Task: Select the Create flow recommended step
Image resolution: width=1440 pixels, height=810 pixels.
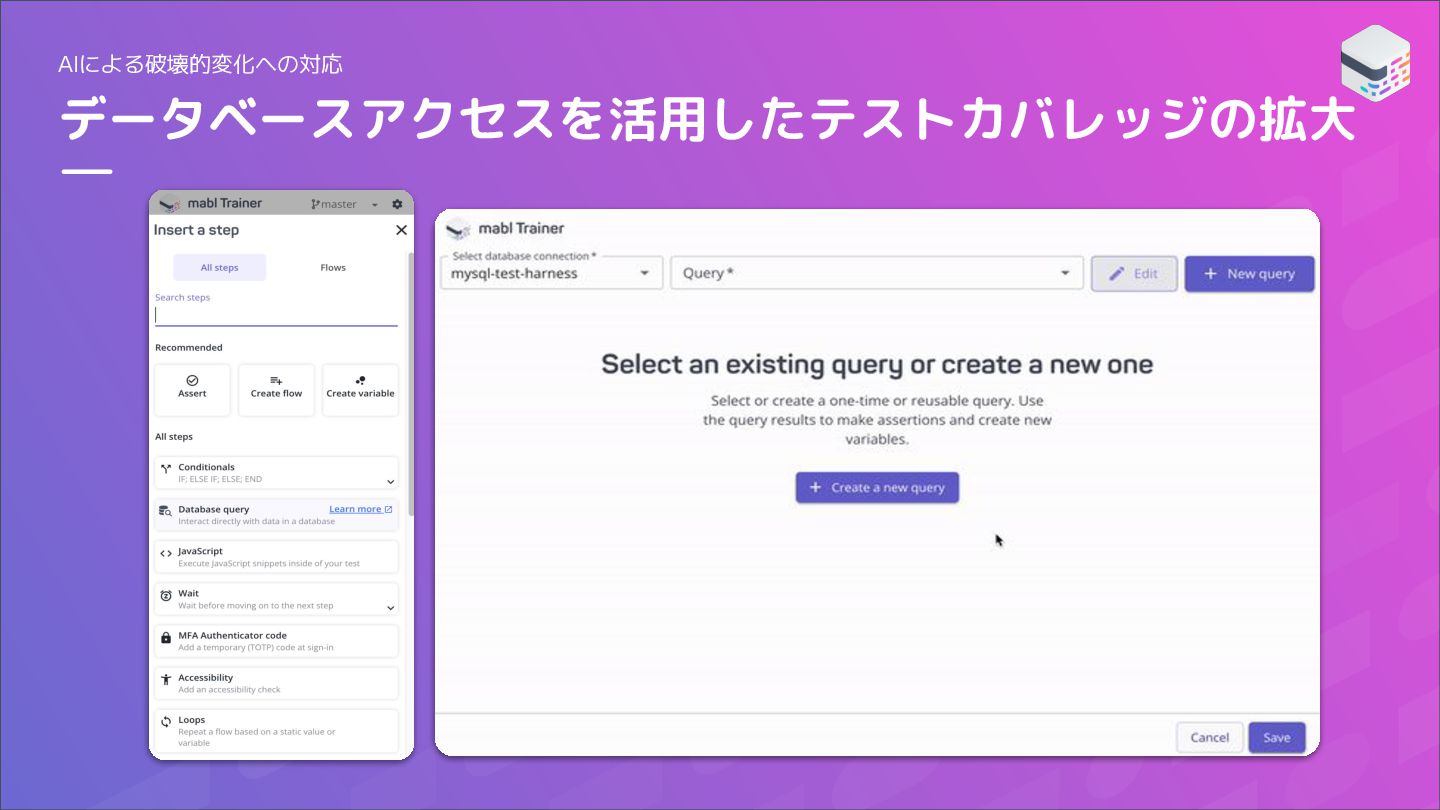Action: point(276,389)
